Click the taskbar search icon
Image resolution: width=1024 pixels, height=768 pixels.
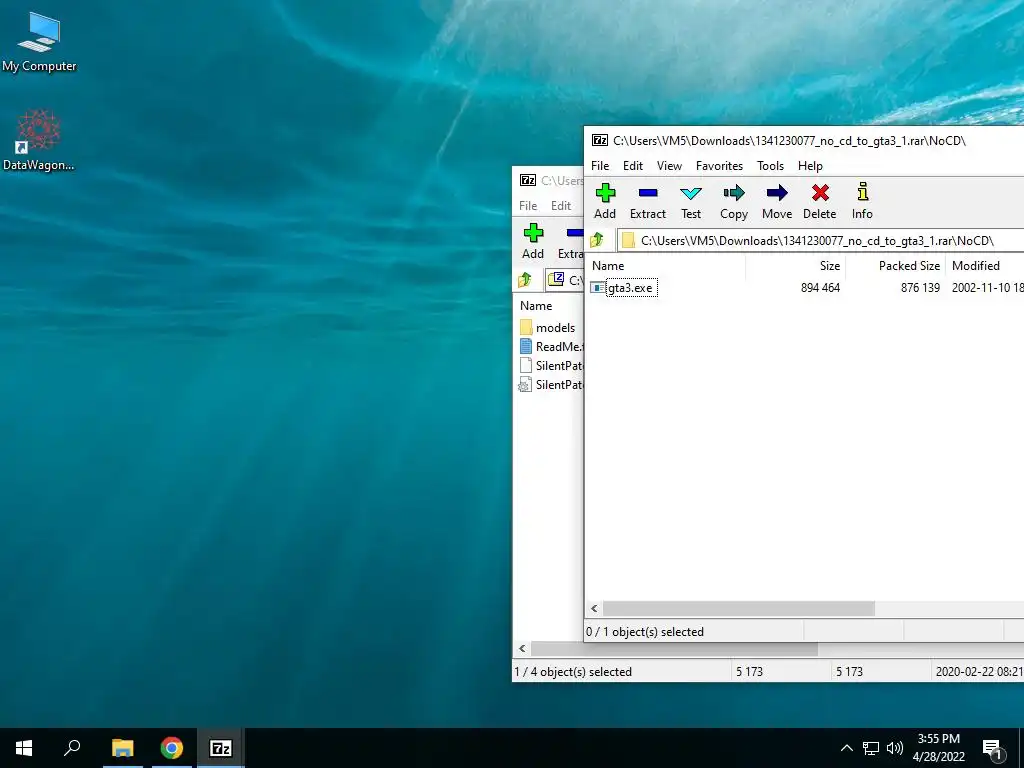click(x=72, y=748)
